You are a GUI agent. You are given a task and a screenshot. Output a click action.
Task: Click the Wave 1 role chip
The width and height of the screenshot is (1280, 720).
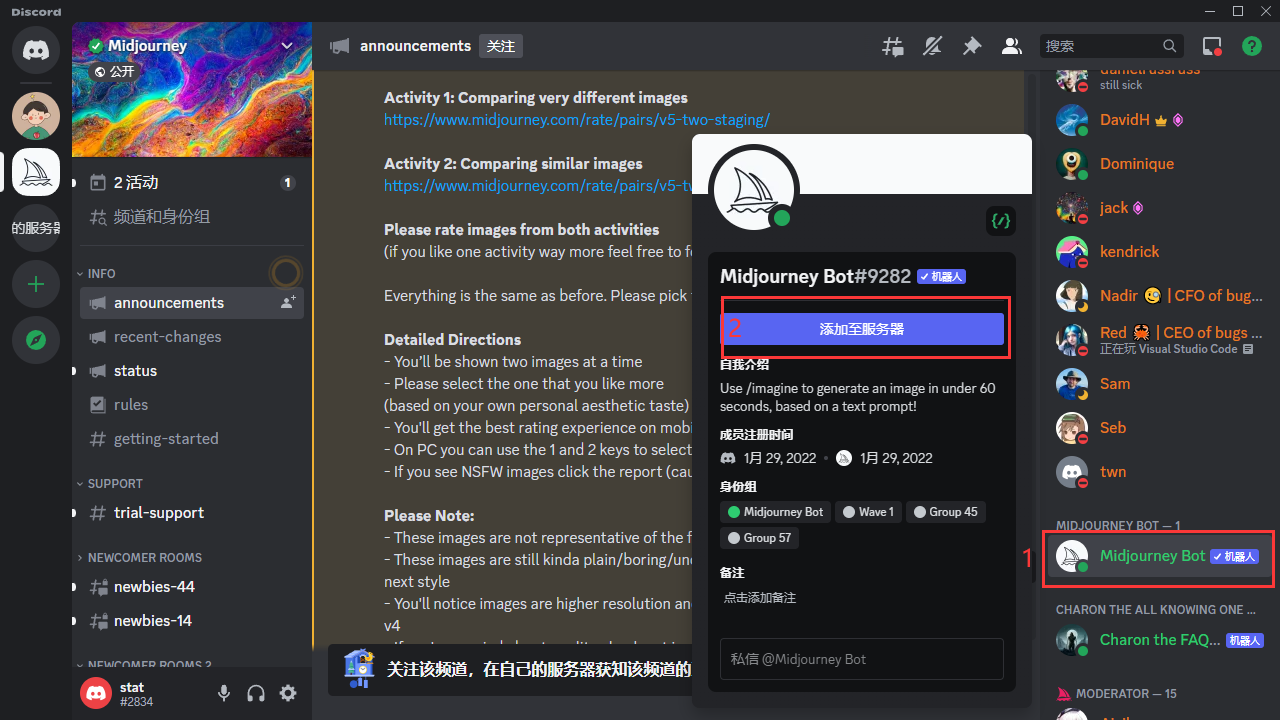click(x=869, y=512)
